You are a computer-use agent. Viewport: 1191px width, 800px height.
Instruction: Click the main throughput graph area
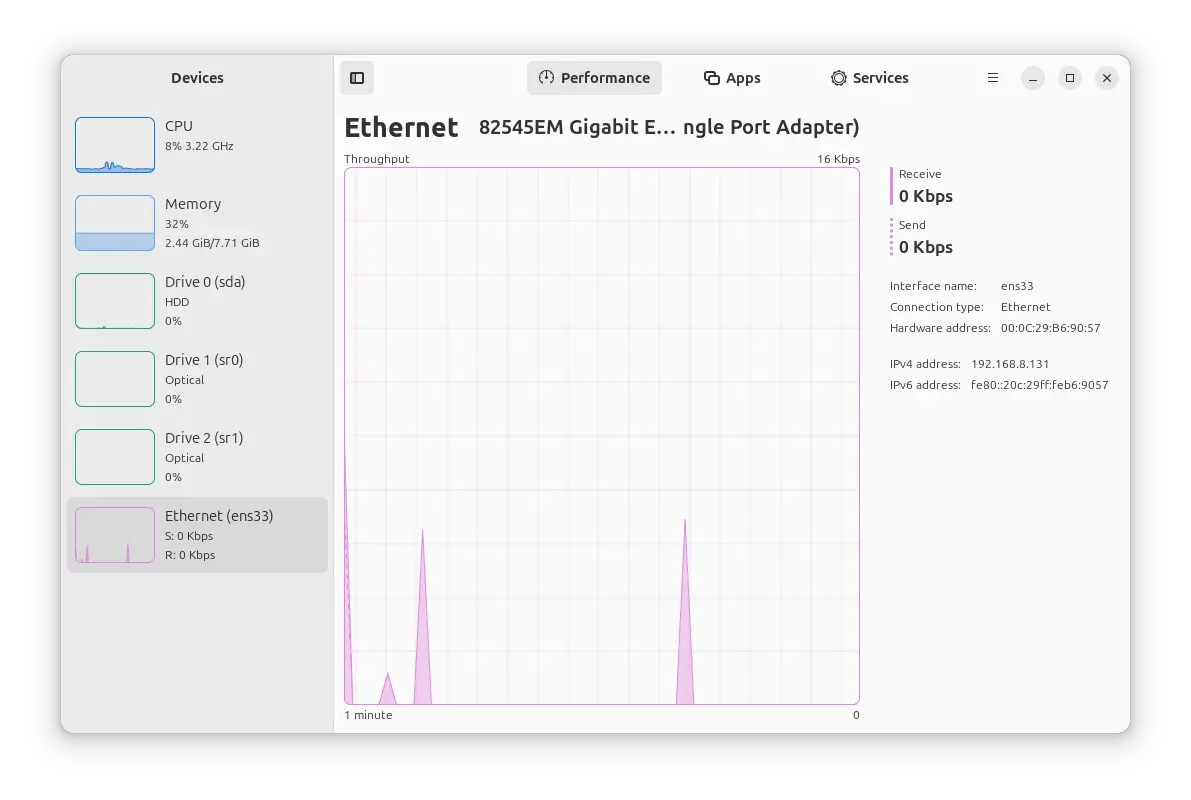click(601, 435)
